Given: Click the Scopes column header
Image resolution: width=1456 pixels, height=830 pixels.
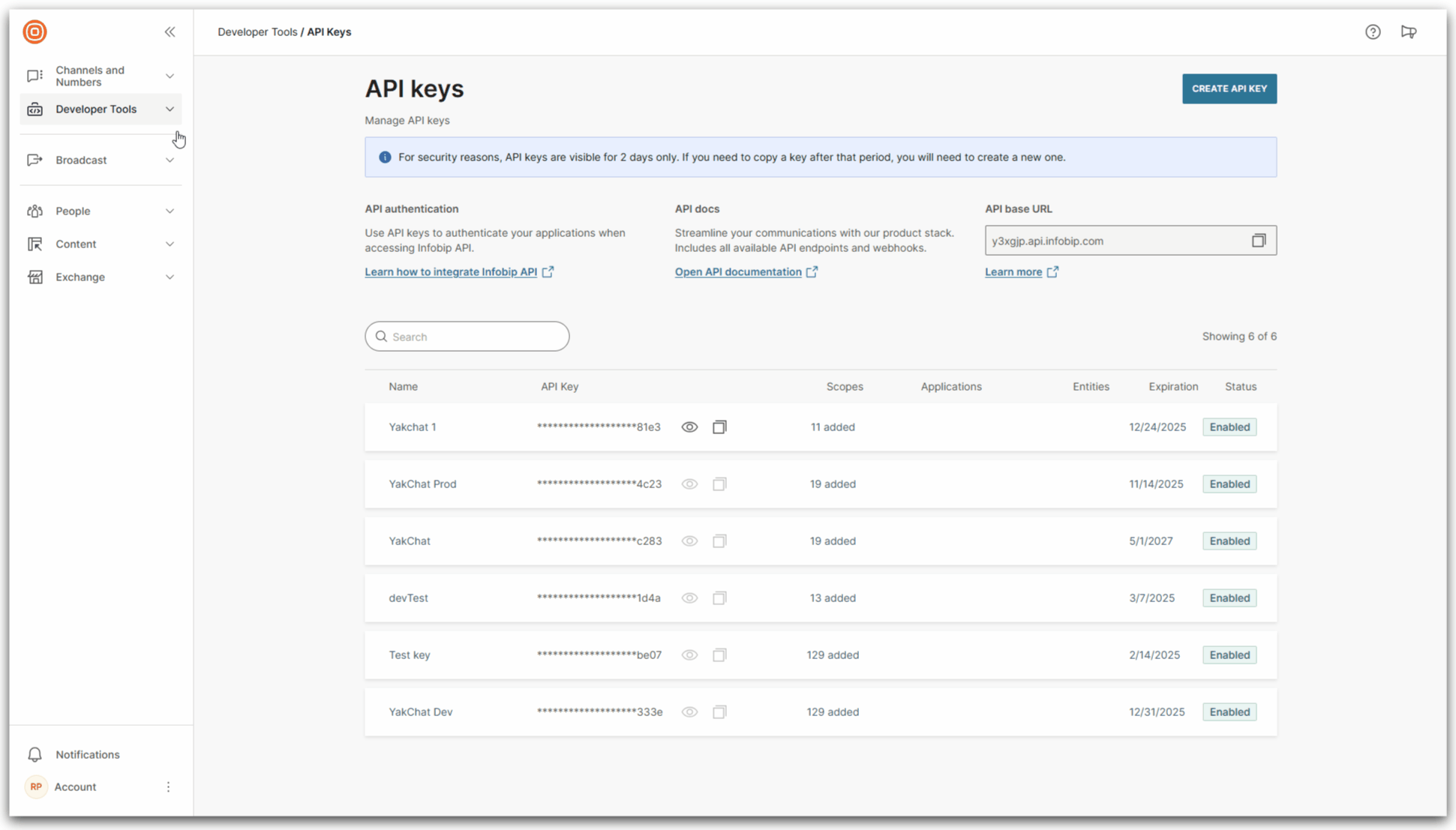Looking at the screenshot, I should click(x=845, y=386).
